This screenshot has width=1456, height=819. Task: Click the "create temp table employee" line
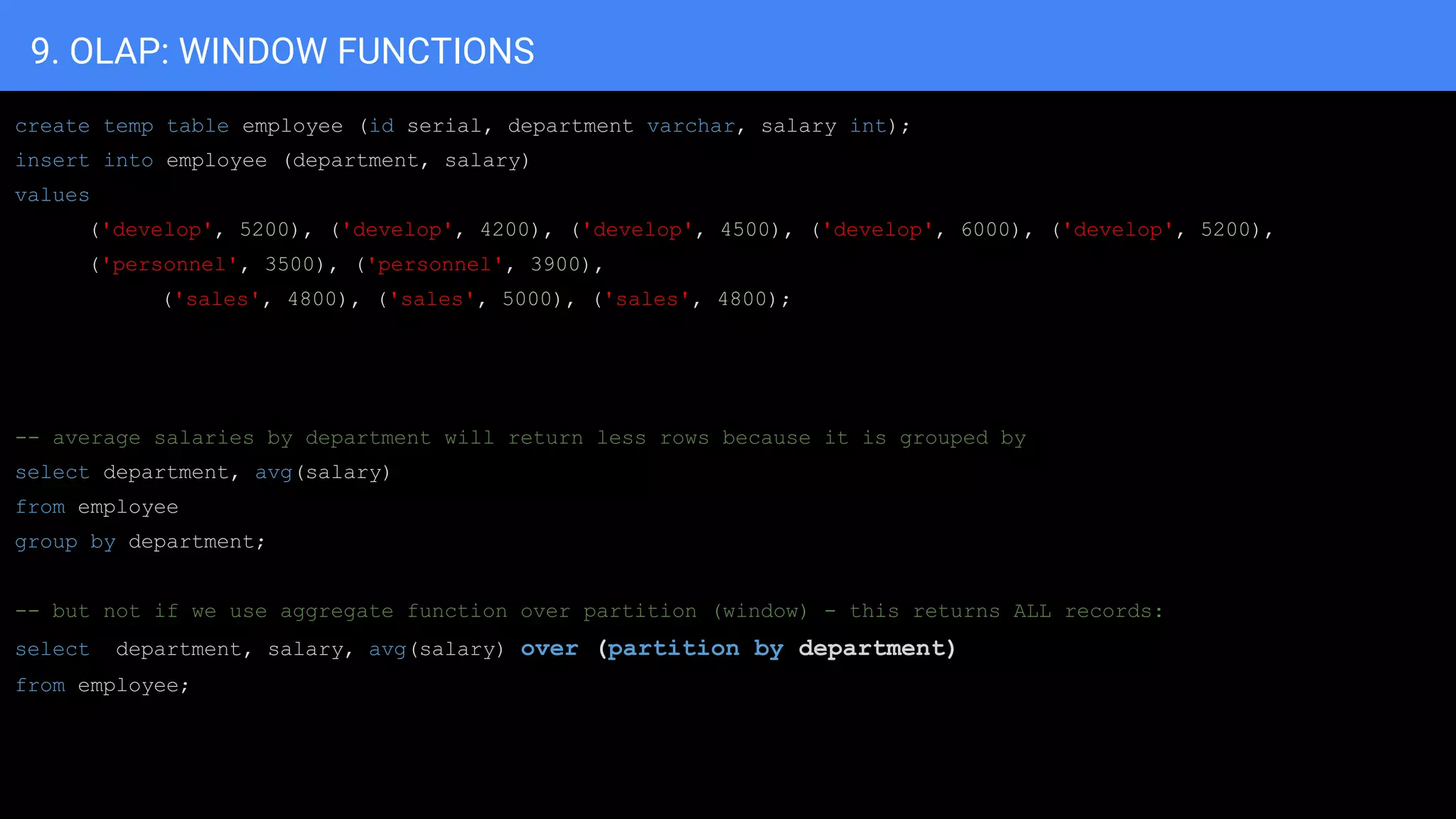pos(462,127)
